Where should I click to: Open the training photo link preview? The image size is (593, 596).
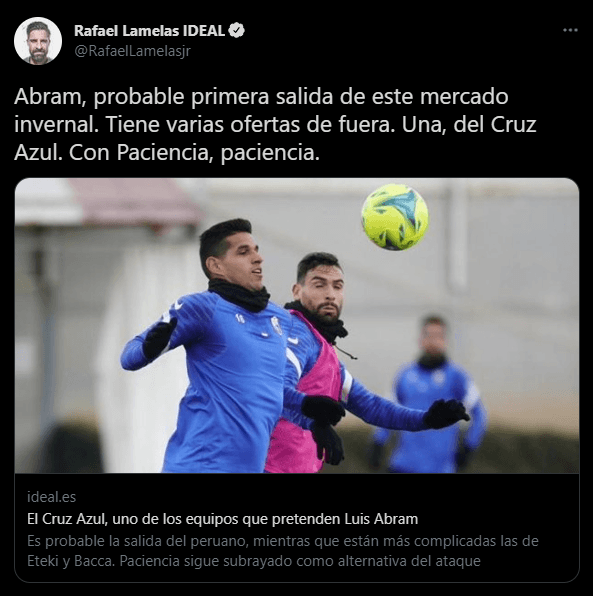click(x=297, y=325)
